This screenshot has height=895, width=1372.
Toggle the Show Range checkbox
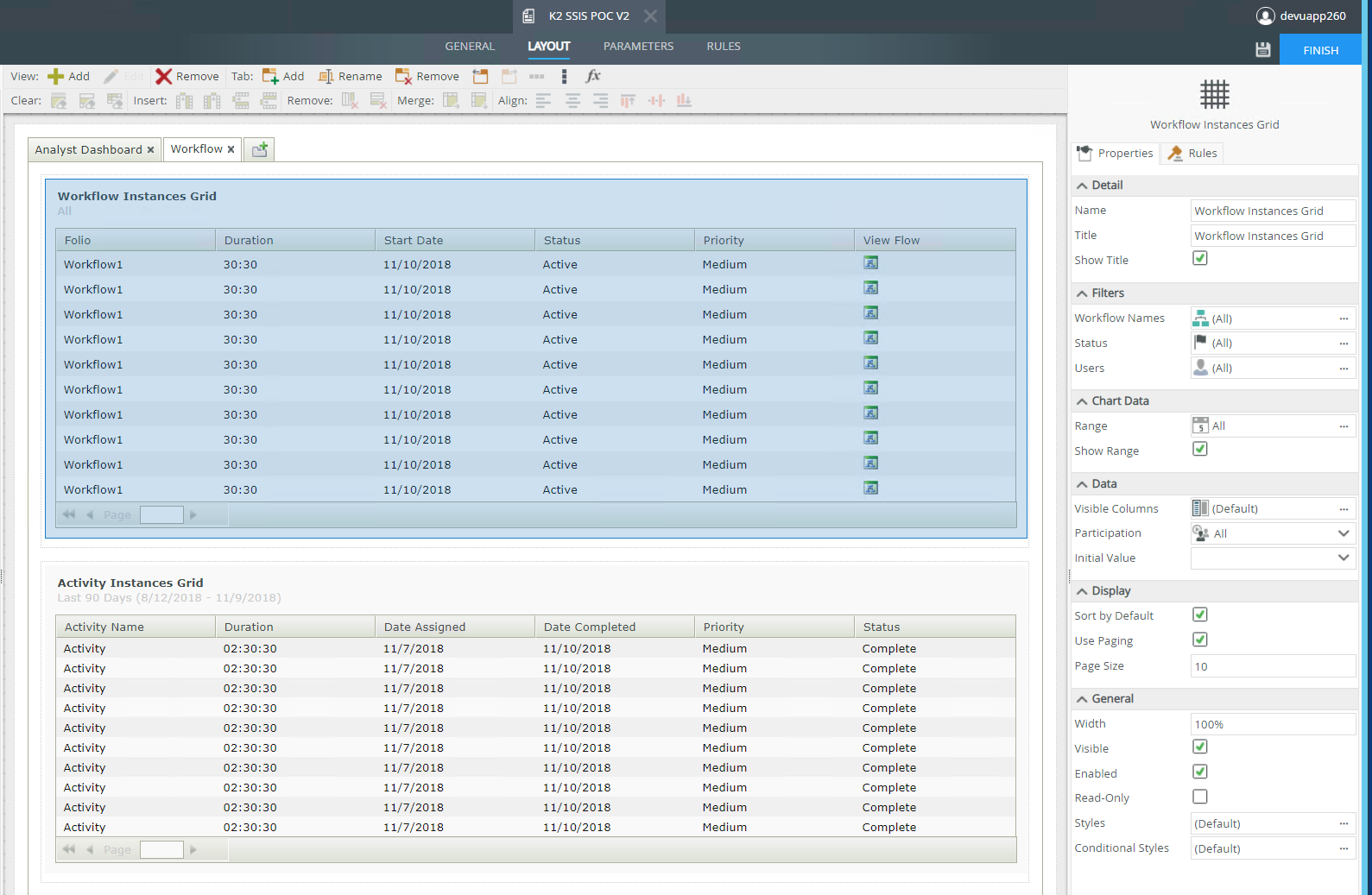tap(1200, 450)
